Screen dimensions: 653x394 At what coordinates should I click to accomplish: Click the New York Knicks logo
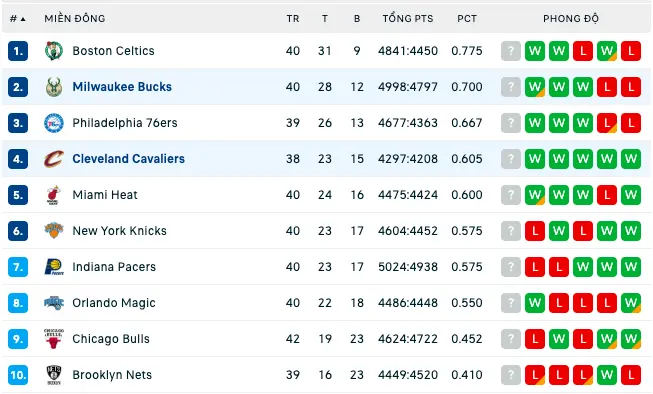tap(54, 231)
